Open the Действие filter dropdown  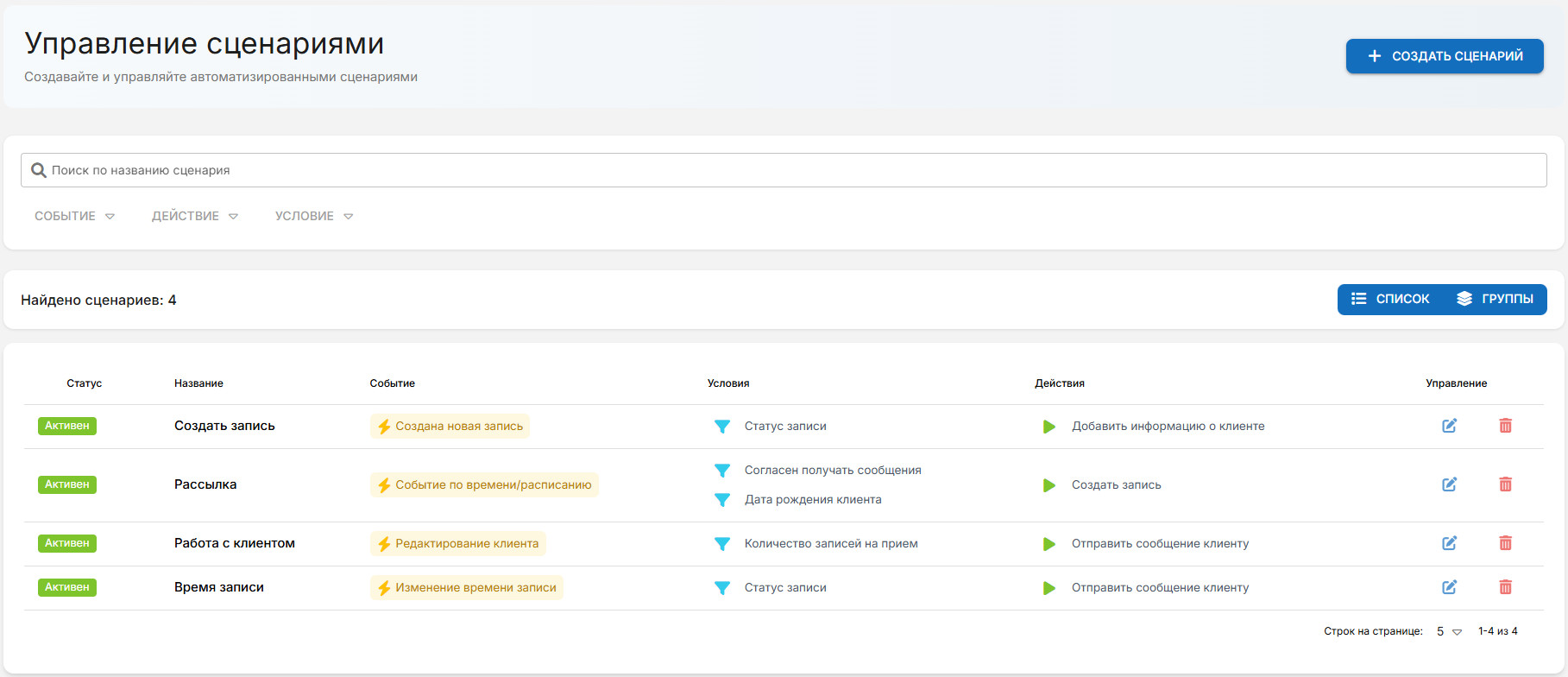[194, 216]
